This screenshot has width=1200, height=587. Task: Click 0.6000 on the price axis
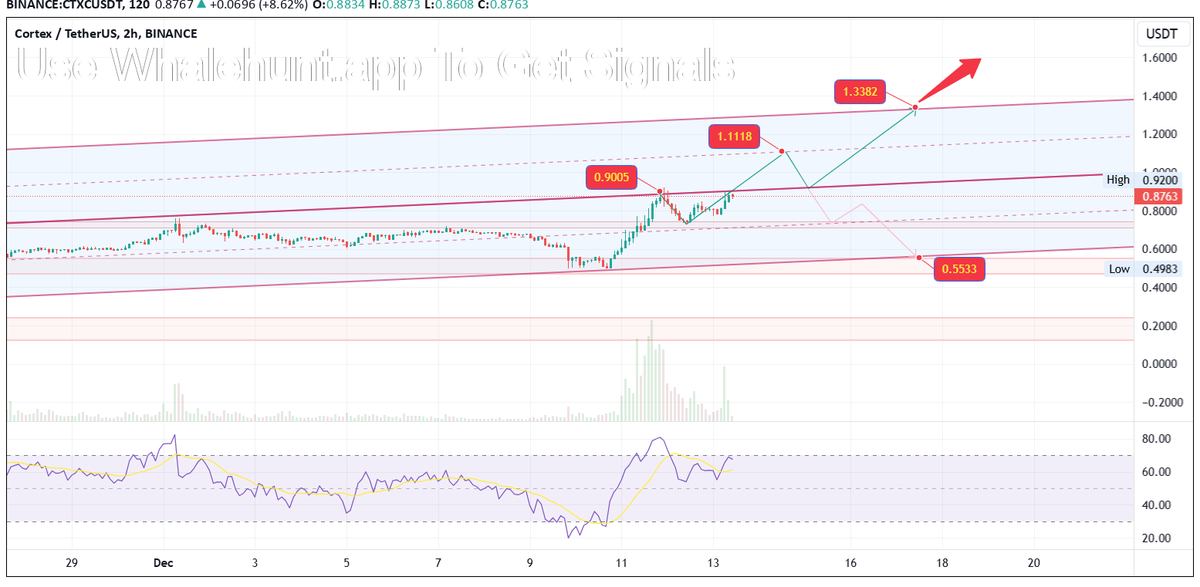tap(1160, 250)
